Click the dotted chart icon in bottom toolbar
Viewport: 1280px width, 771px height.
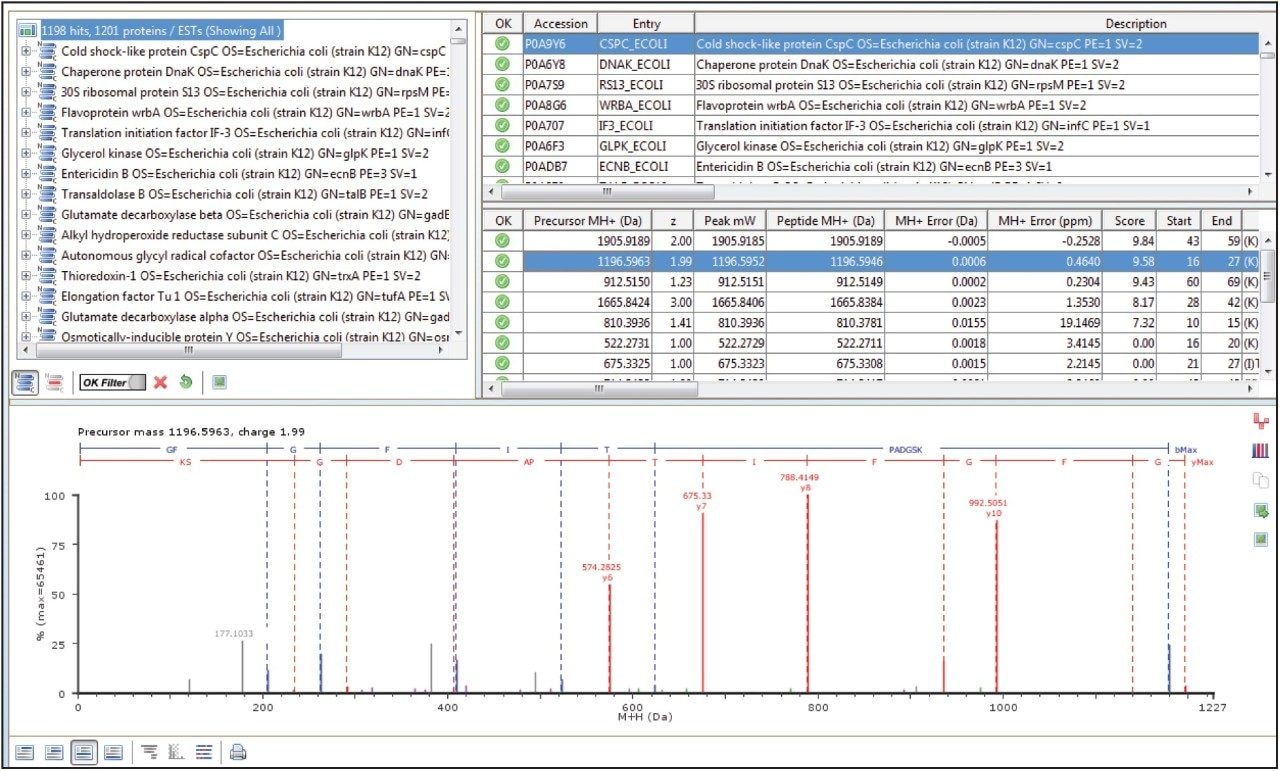tap(177, 752)
